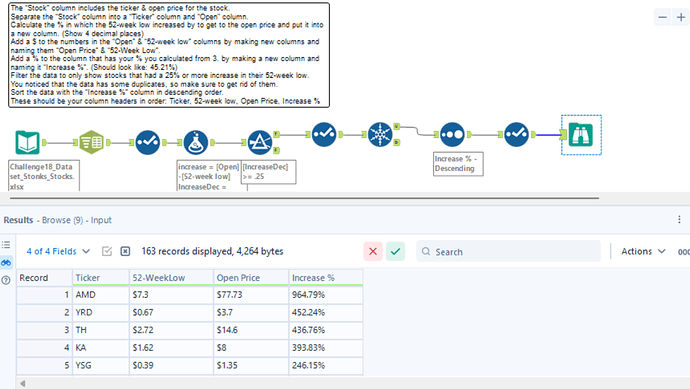
Task: Select the last Select tool before Browse
Action: [x=516, y=134]
